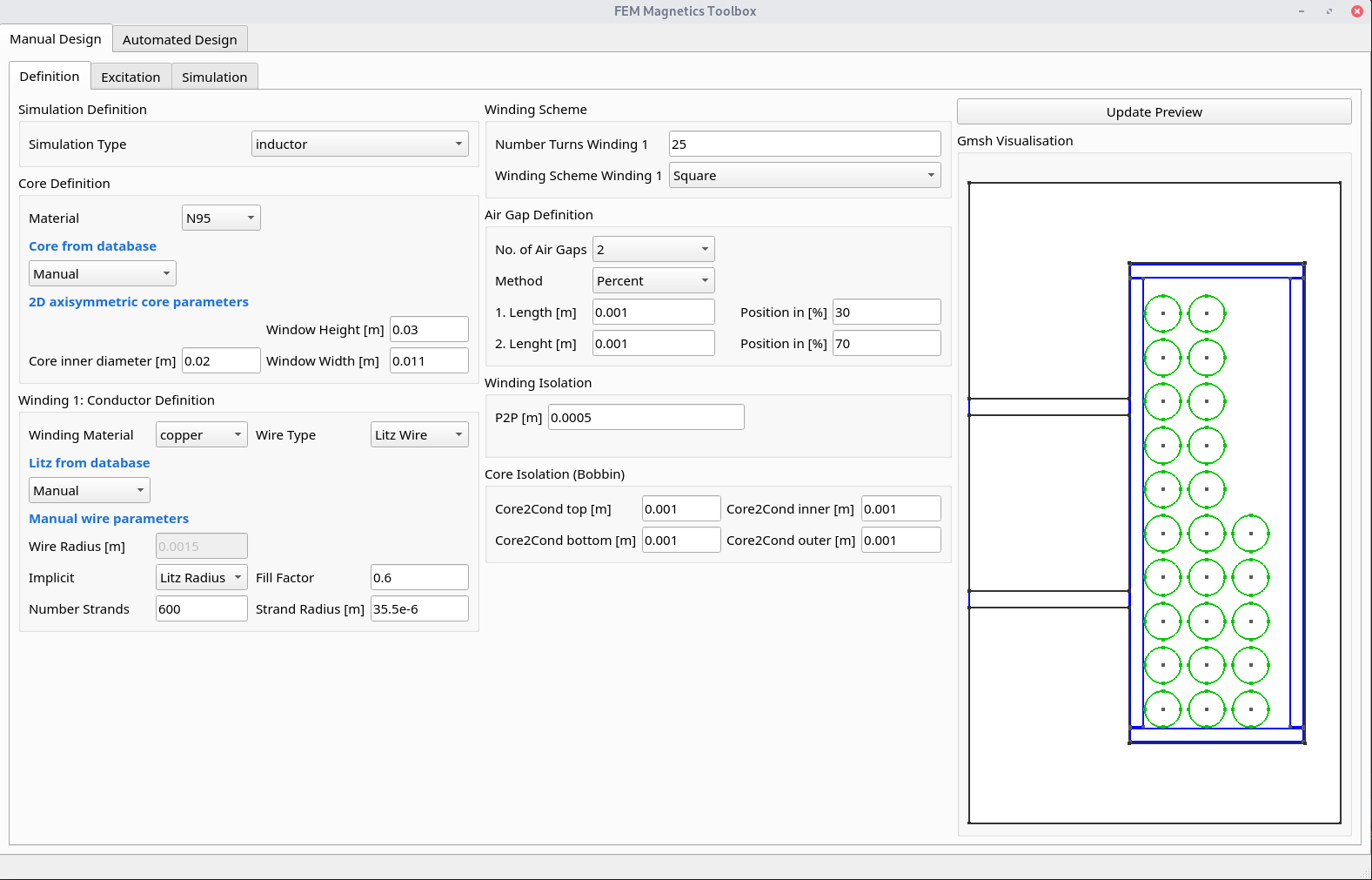Click the Window Height input field
The height and width of the screenshot is (880, 1372).
(x=429, y=329)
